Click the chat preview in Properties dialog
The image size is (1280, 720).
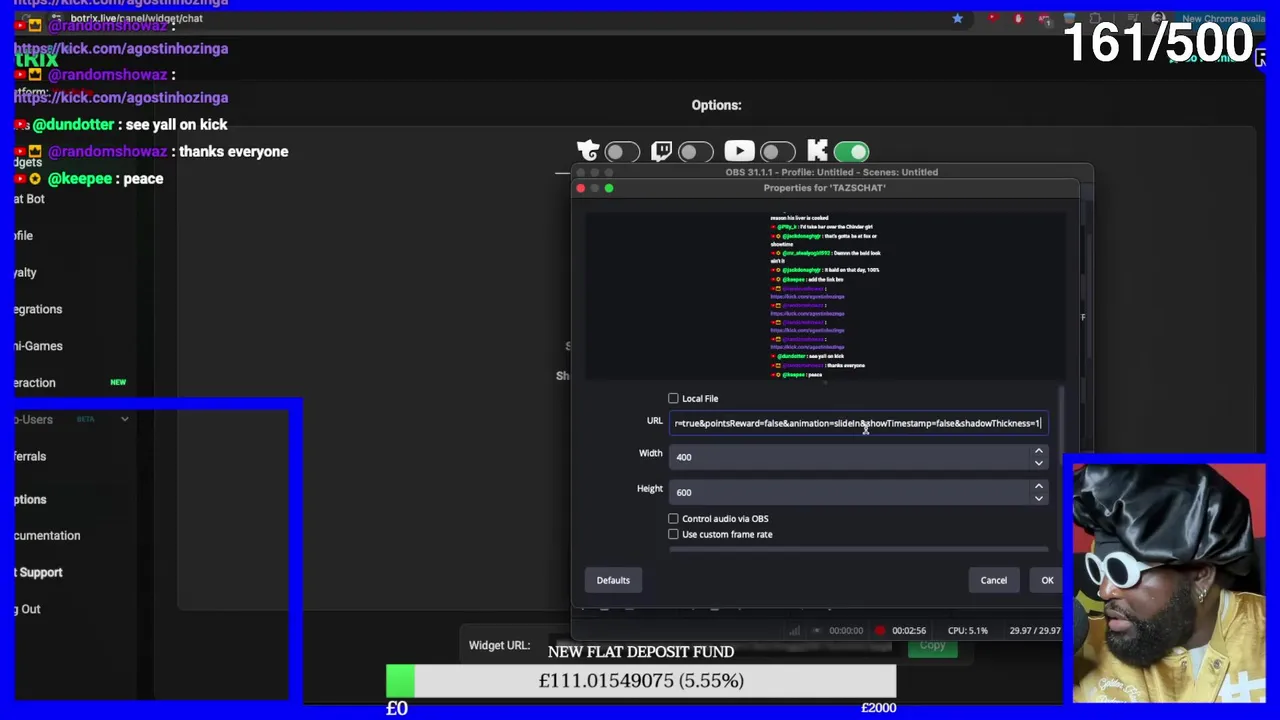pyautogui.click(x=825, y=295)
